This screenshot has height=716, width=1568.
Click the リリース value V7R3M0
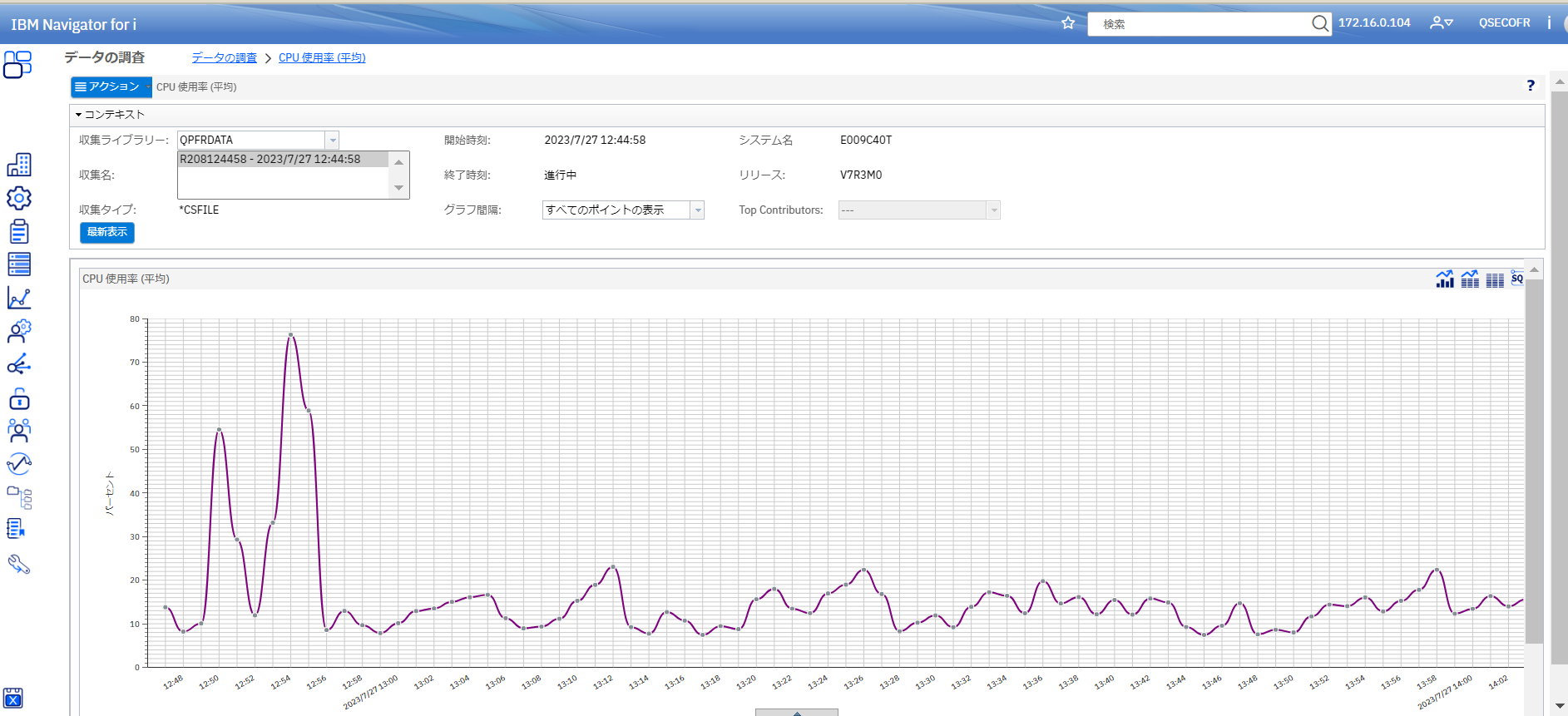point(861,175)
